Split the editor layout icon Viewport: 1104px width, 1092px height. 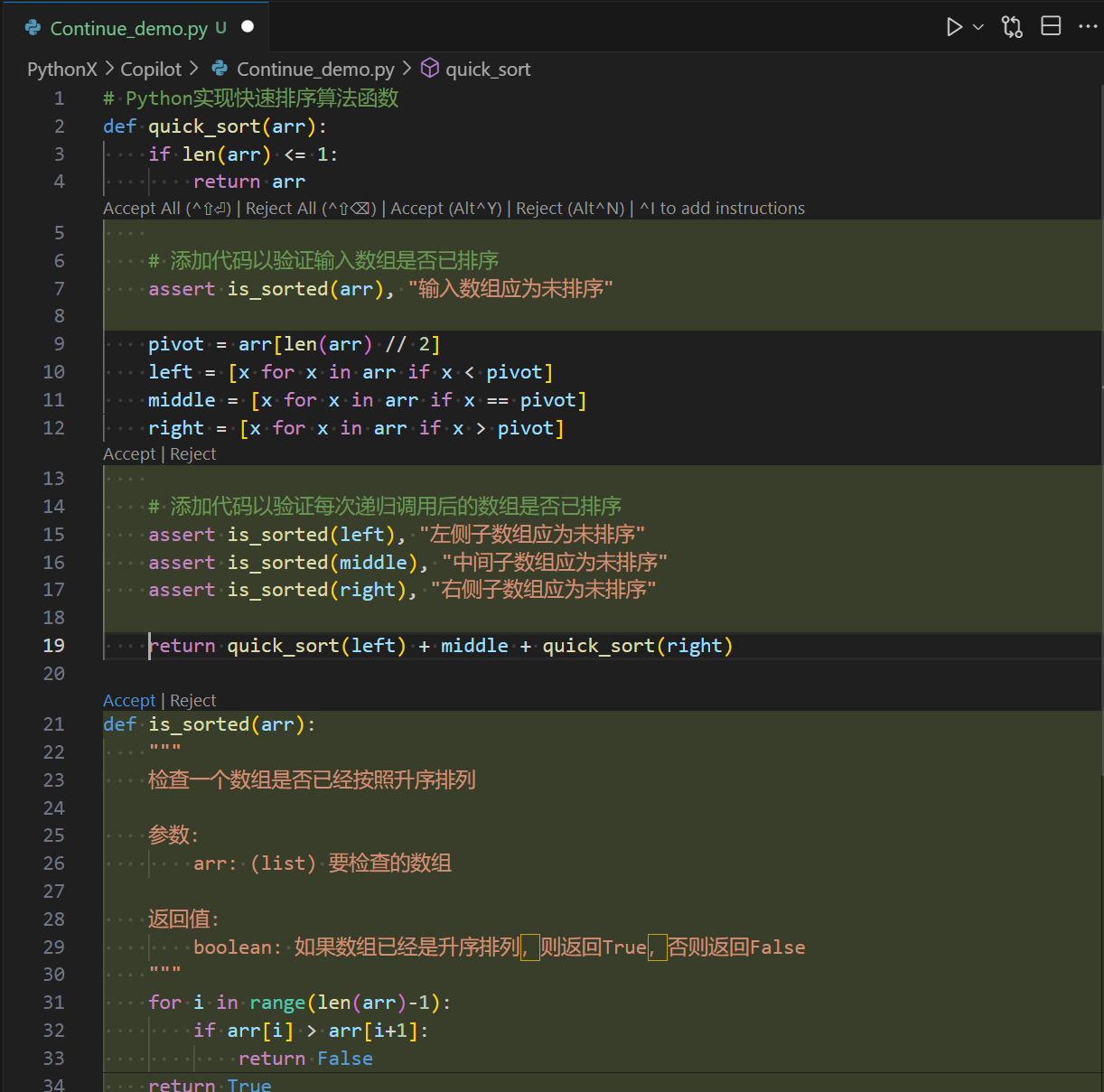[1051, 26]
